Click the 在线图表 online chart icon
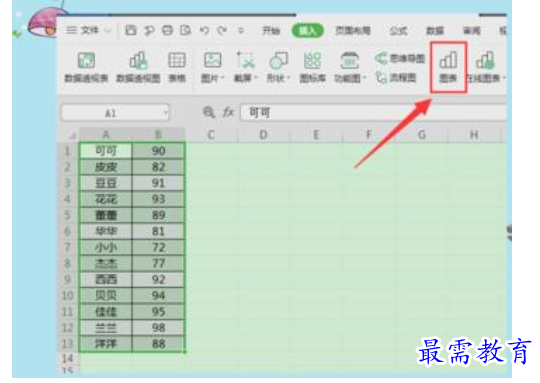540x383 pixels. pos(485,61)
